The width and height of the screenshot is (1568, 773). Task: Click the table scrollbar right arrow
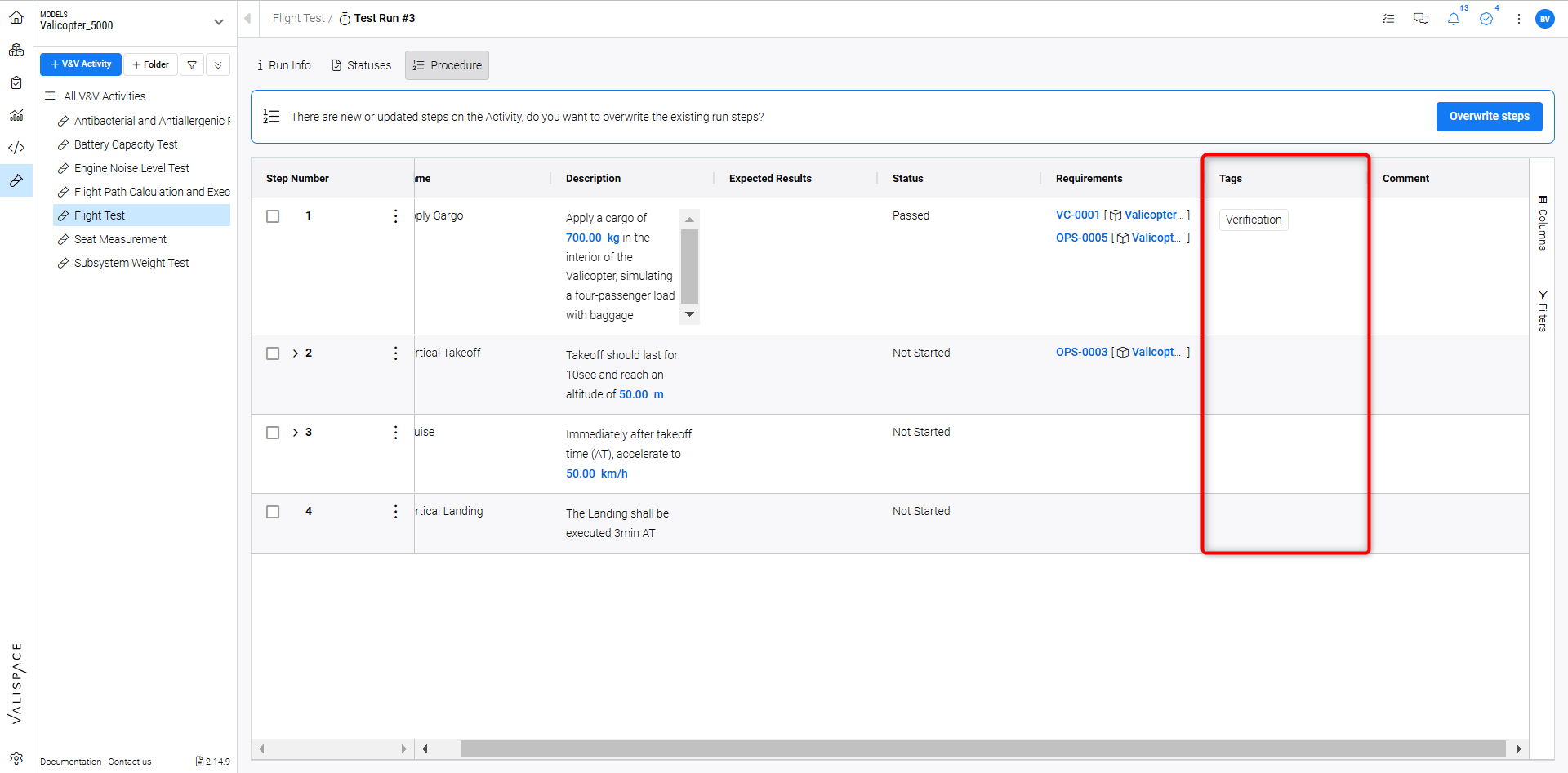click(x=1518, y=749)
